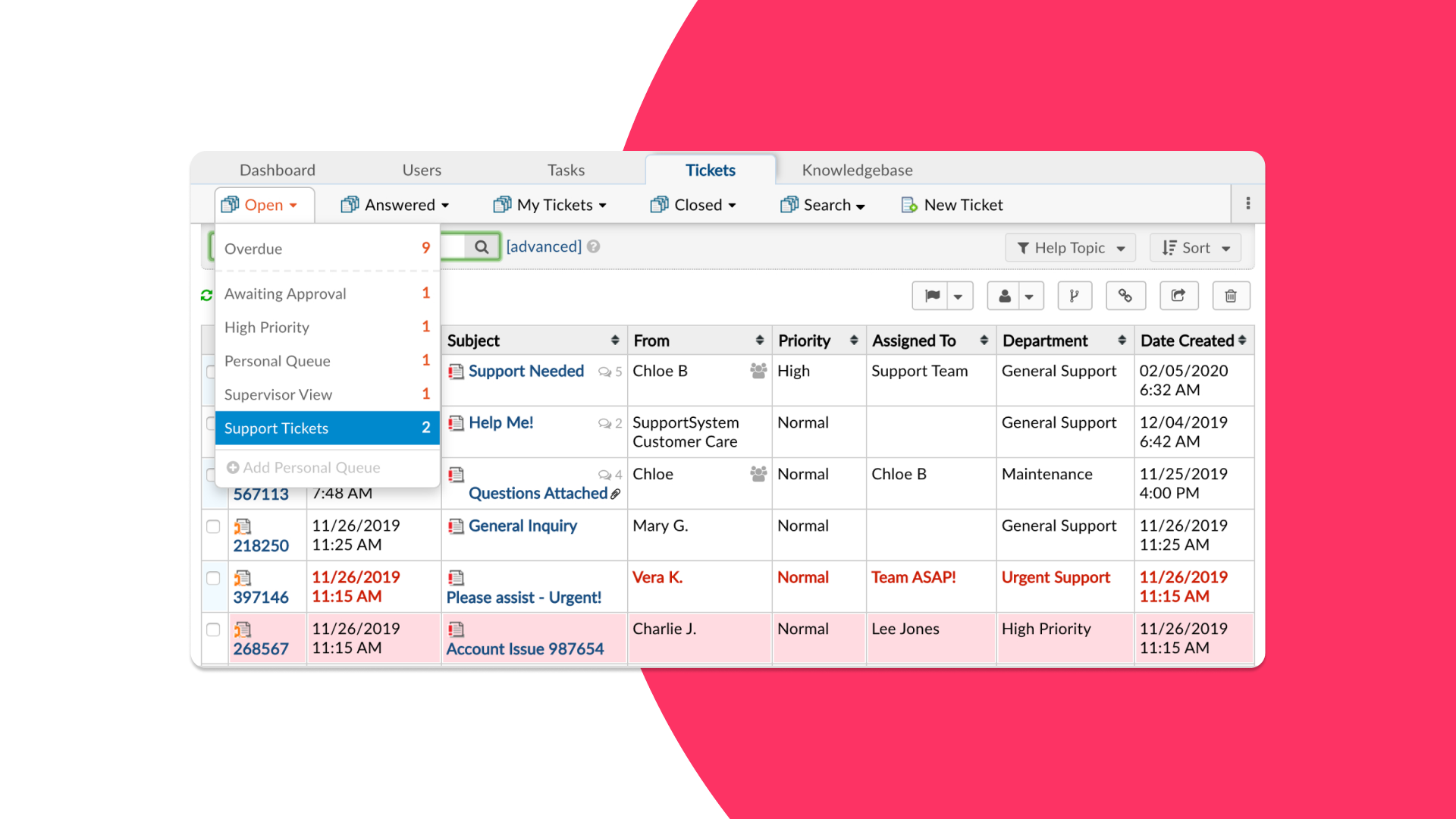This screenshot has height=819, width=1456.
Task: Click the transfer ticket share icon
Action: (1178, 296)
